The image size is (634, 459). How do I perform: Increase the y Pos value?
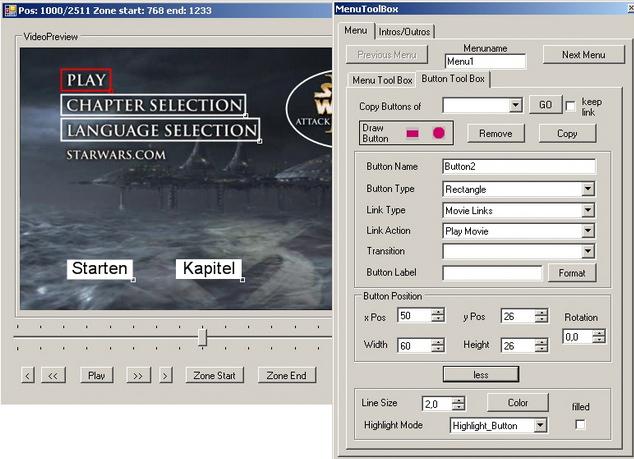coord(541,312)
